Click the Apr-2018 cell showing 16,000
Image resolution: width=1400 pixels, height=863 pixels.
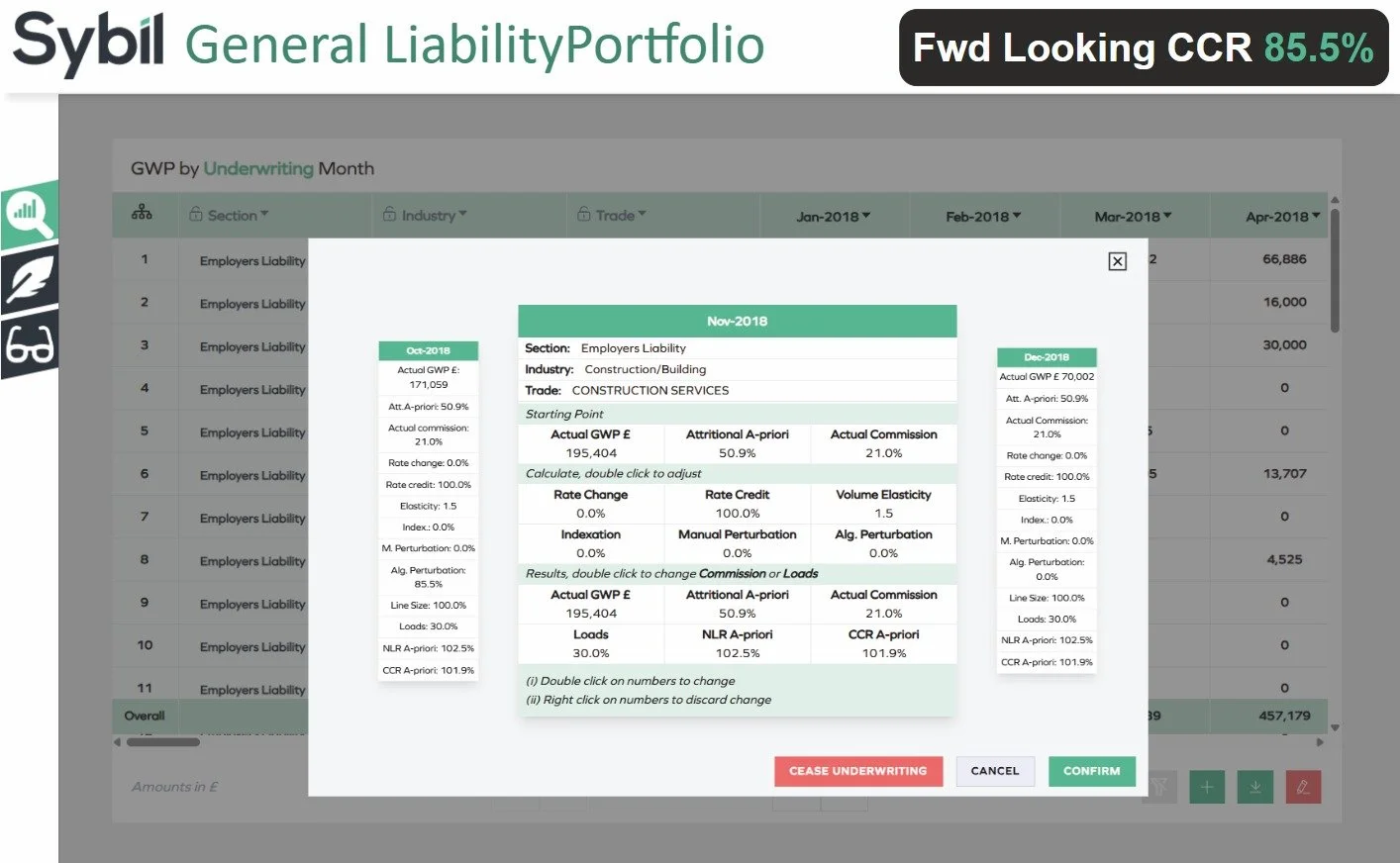1284,302
